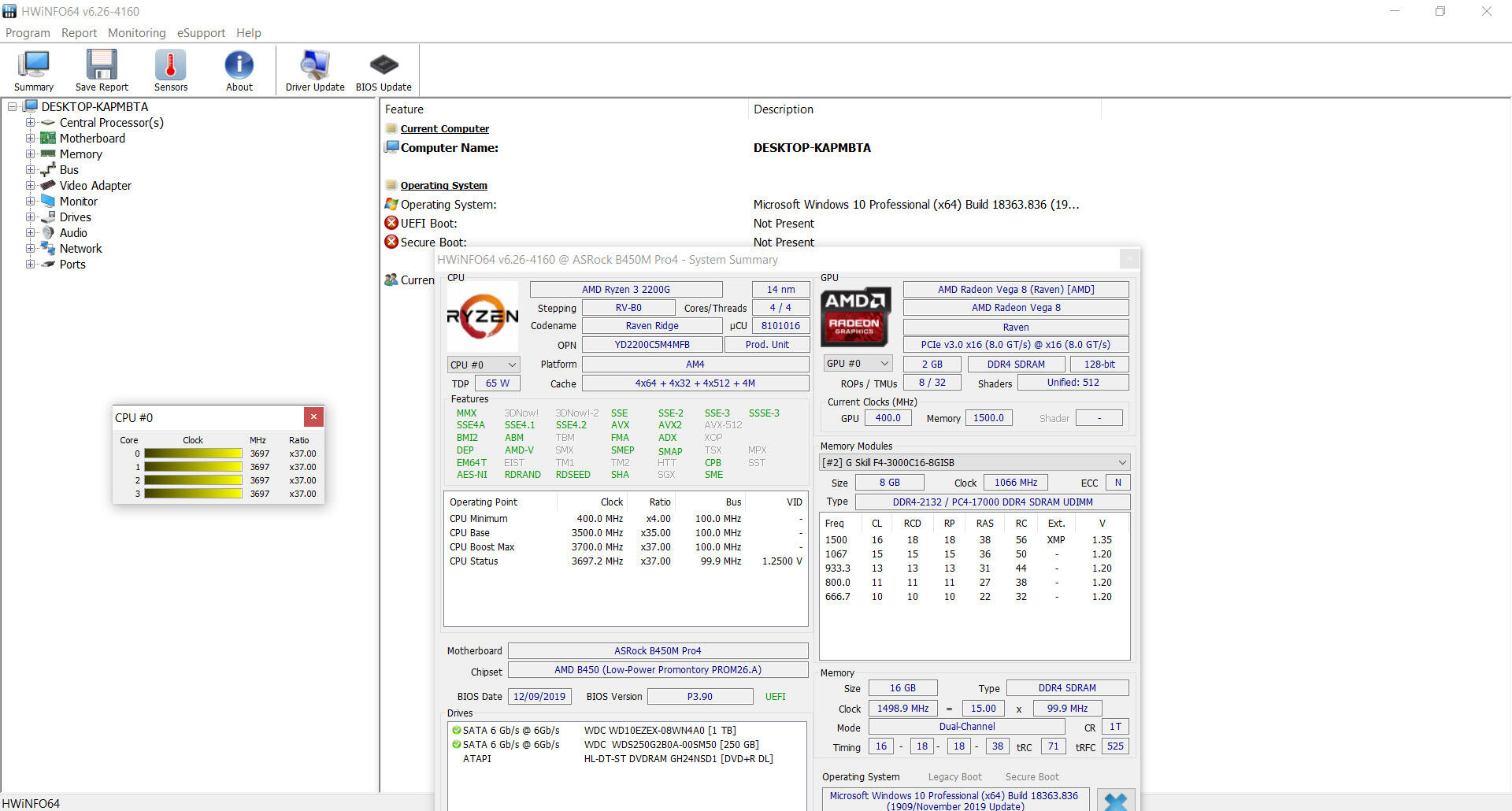Click the Ryzen CPU logo

(x=483, y=317)
